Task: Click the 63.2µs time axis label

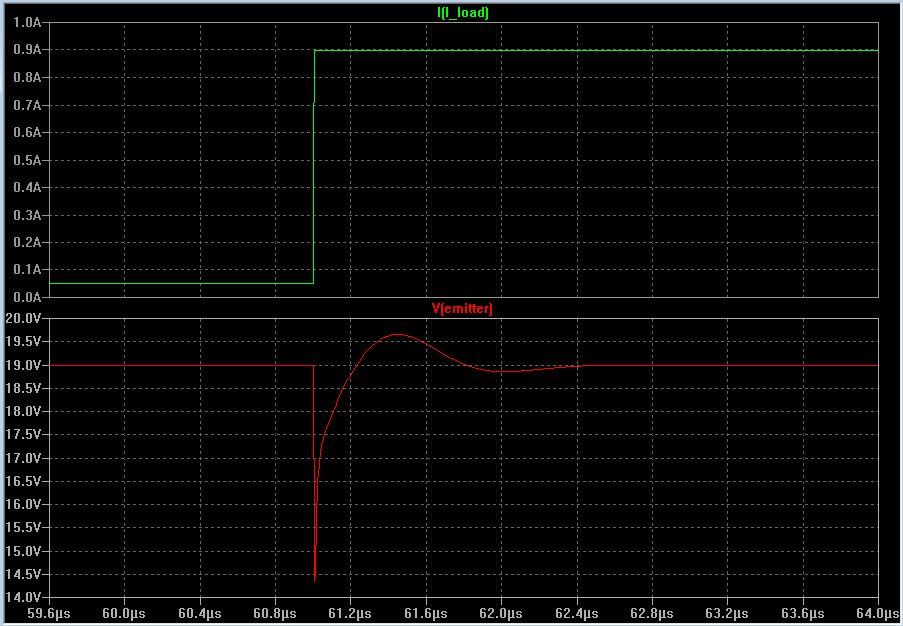Action: [727, 613]
